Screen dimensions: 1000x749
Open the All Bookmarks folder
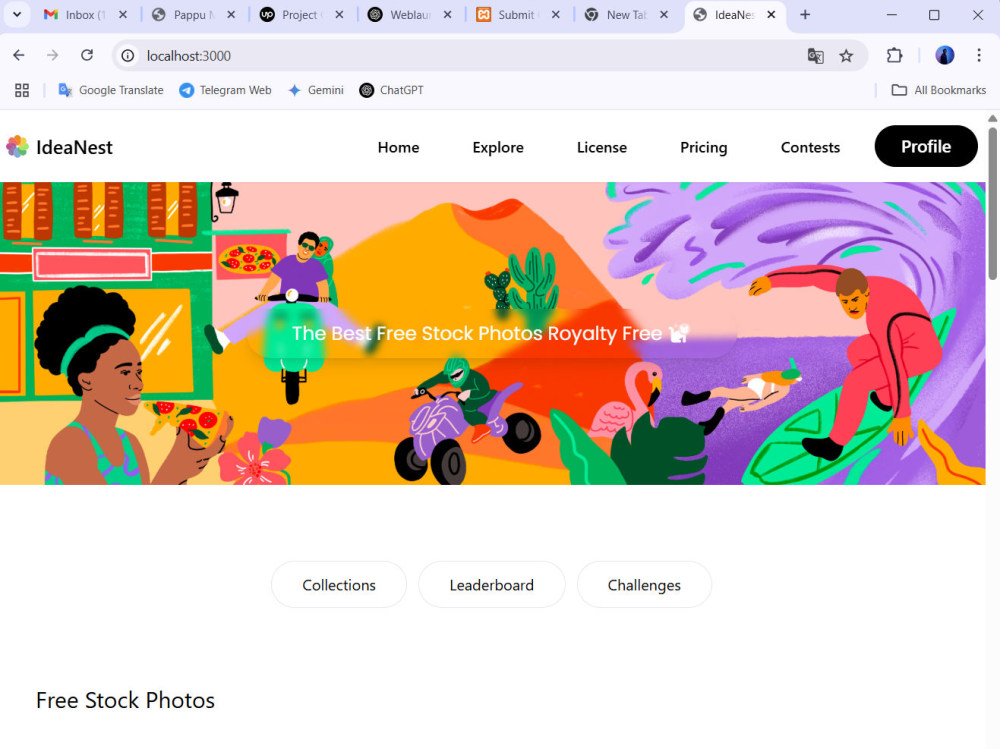(x=939, y=90)
